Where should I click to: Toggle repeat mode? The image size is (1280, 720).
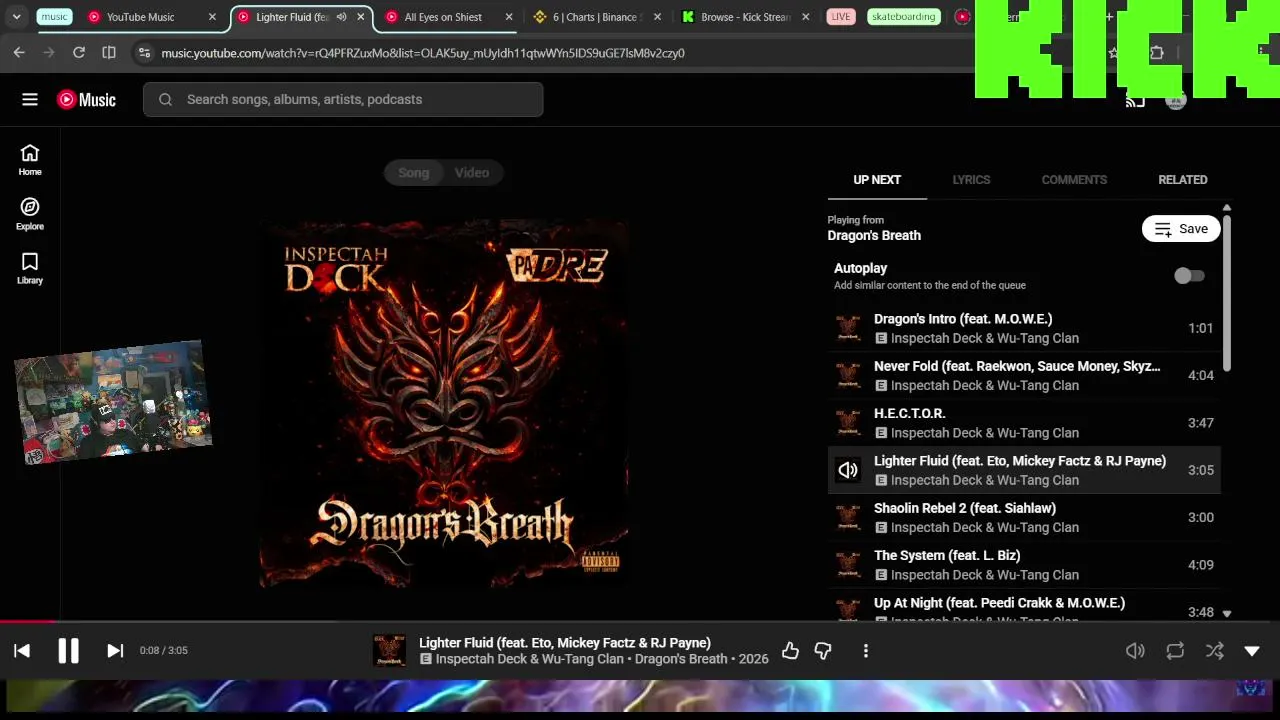point(1175,650)
